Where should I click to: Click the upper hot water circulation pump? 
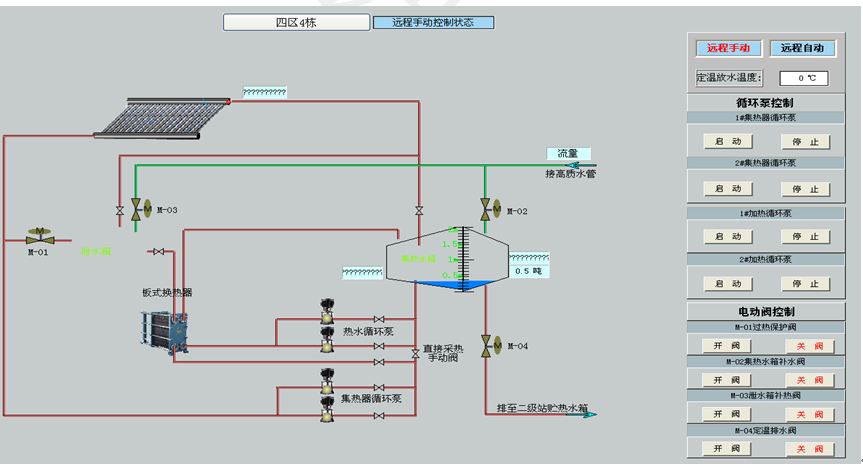tap(326, 309)
